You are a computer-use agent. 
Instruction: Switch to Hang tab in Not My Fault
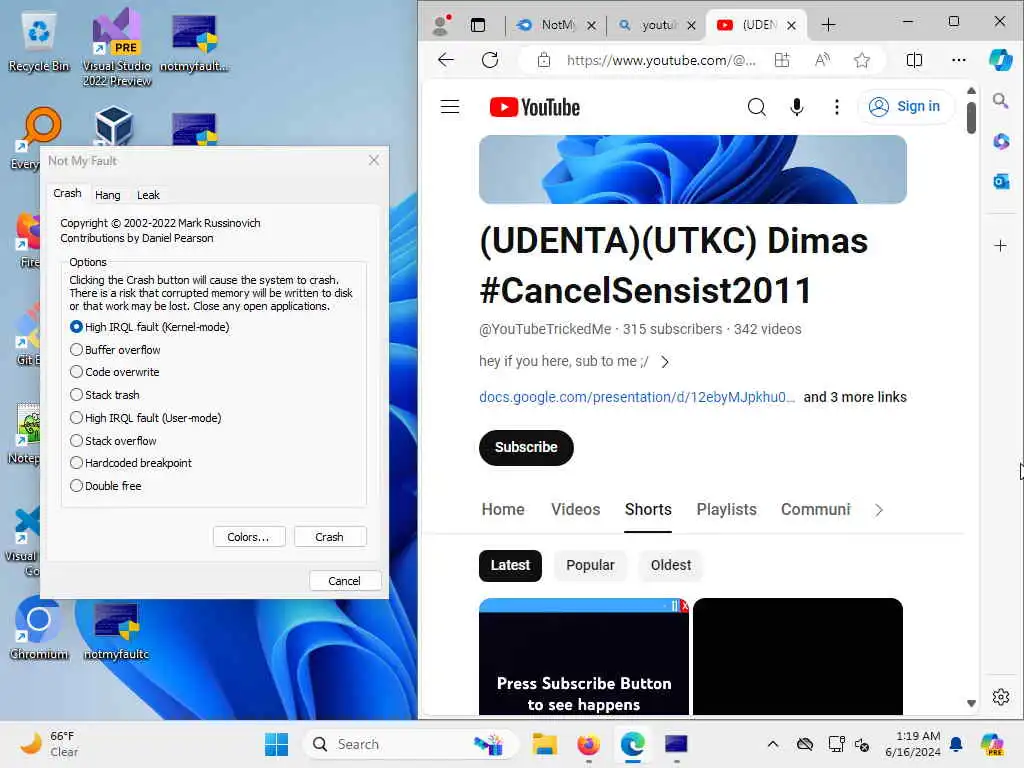(x=108, y=195)
